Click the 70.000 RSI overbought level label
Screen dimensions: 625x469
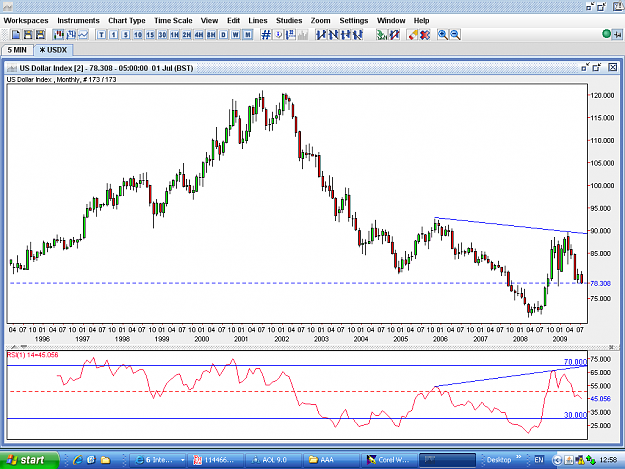(575, 362)
